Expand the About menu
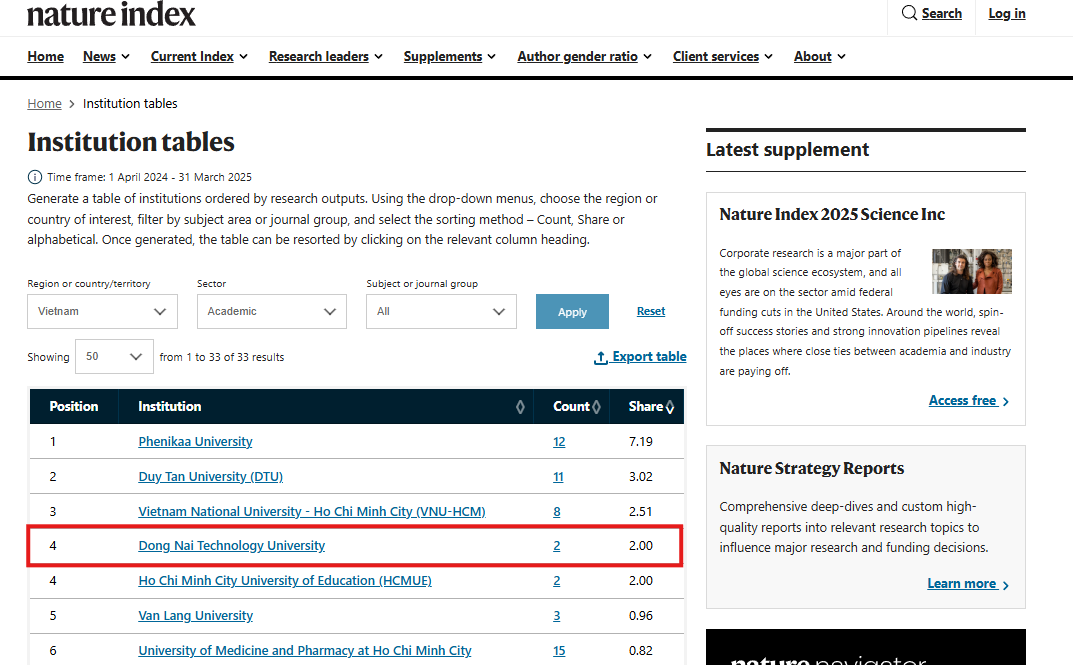This screenshot has height=665, width=1073. 820,57
